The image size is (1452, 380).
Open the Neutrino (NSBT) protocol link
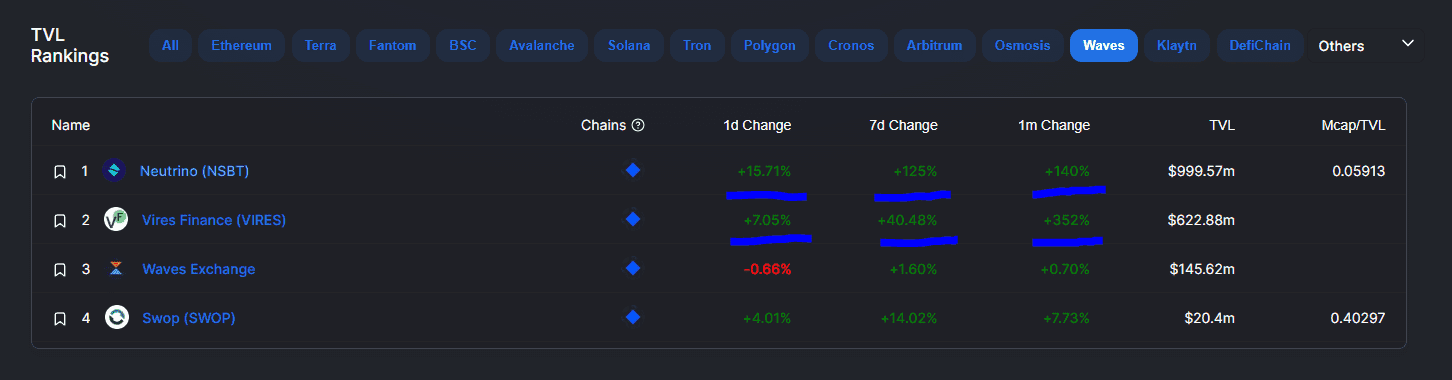tap(194, 171)
